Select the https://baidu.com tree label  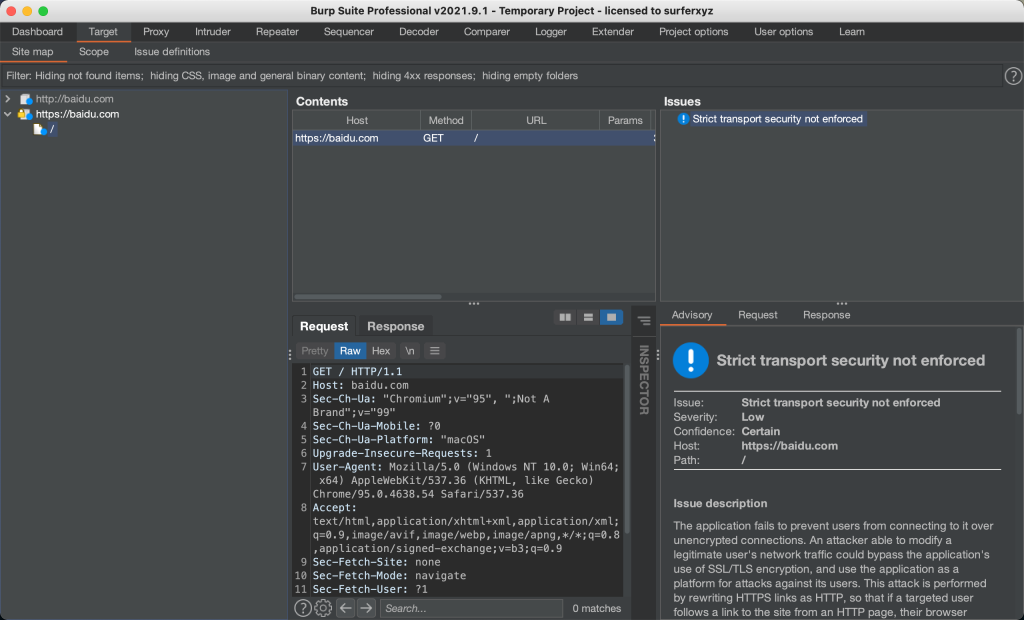point(77,114)
